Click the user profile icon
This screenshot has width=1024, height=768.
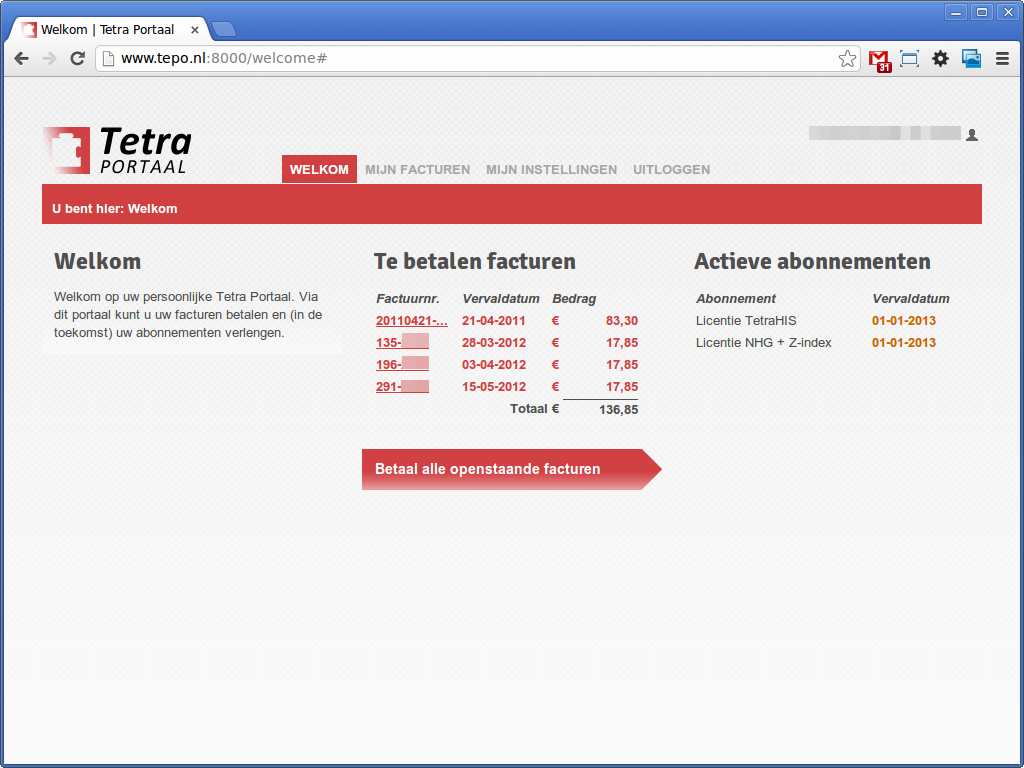[x=971, y=135]
